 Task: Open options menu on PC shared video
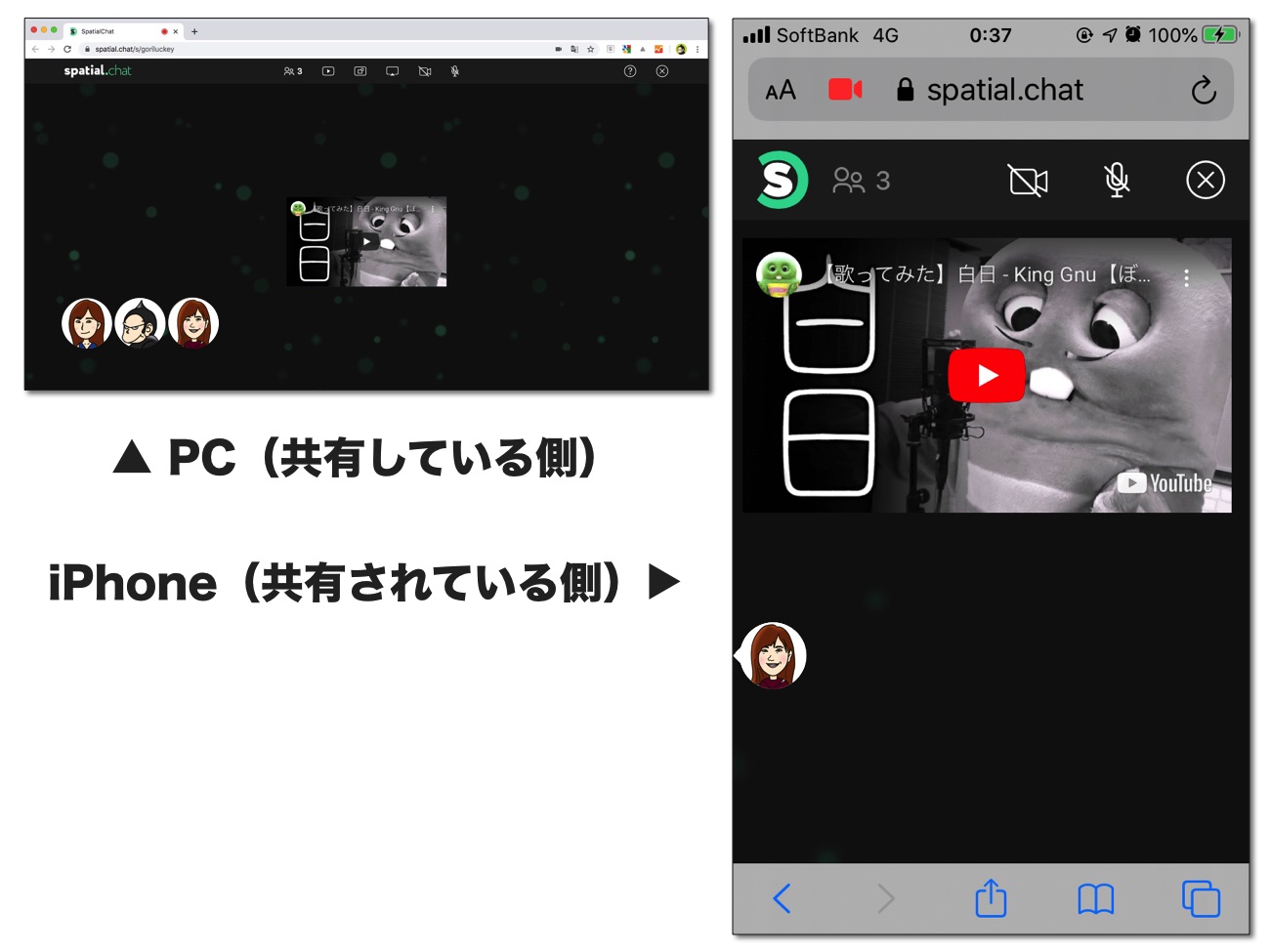pyautogui.click(x=433, y=209)
